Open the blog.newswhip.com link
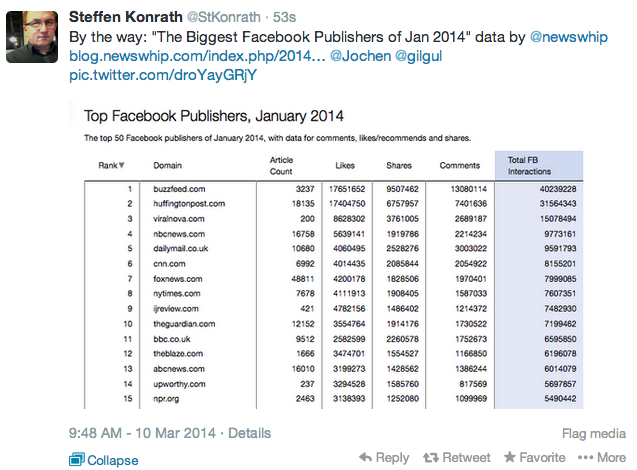The width and height of the screenshot is (637, 470). [x=197, y=56]
